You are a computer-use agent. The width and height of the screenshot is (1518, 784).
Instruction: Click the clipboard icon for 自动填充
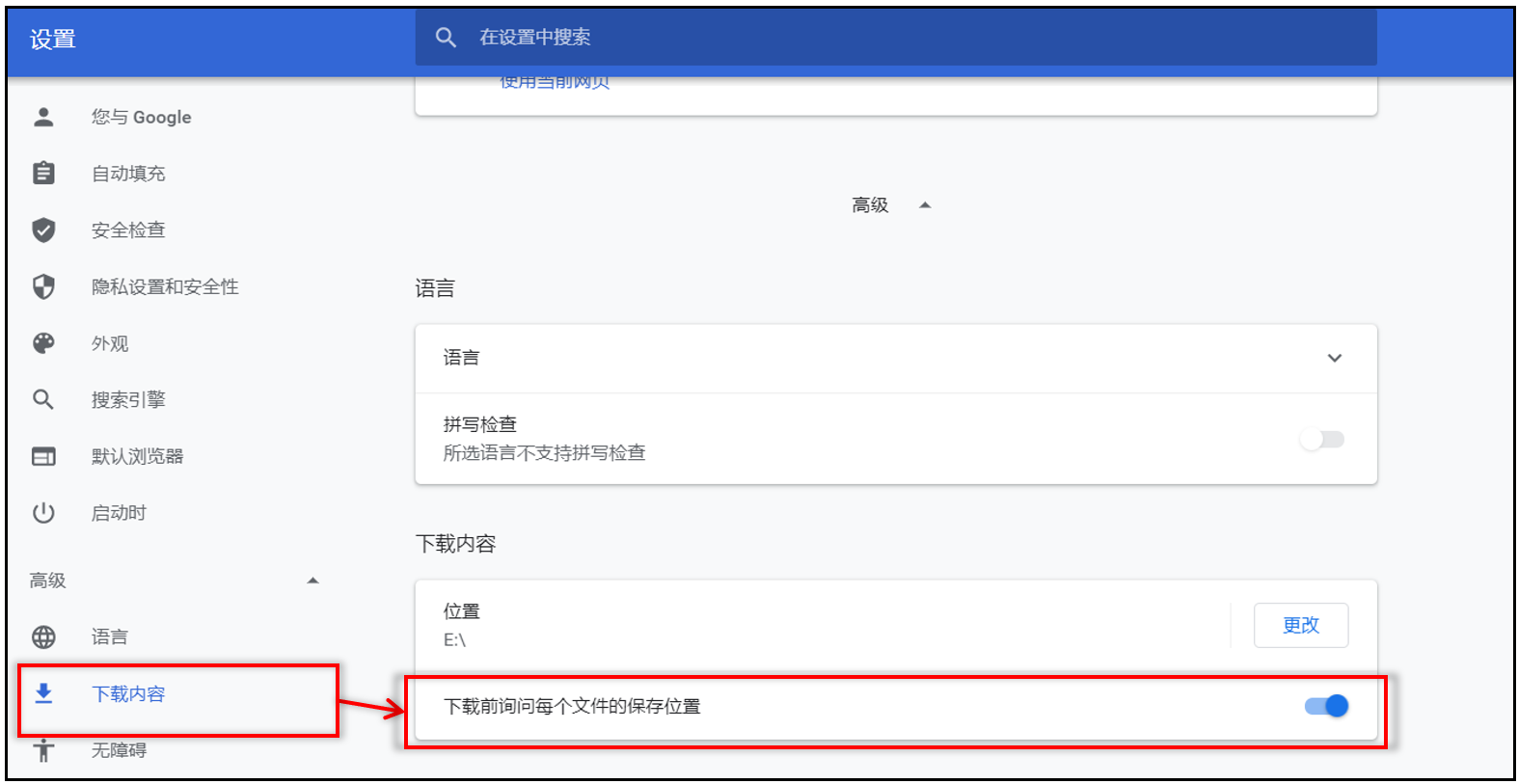tap(43, 173)
